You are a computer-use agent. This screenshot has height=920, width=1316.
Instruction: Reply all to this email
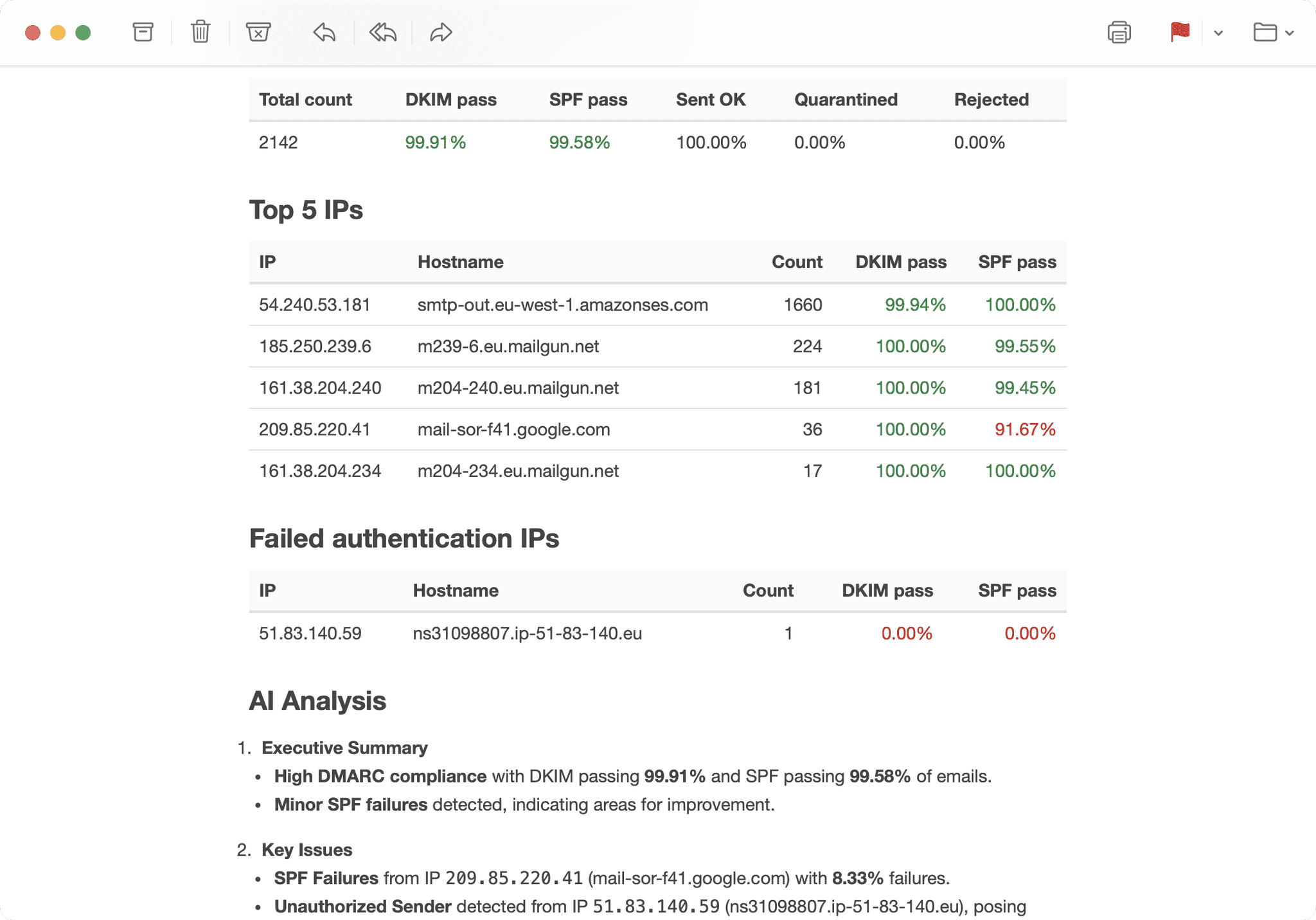[x=383, y=32]
